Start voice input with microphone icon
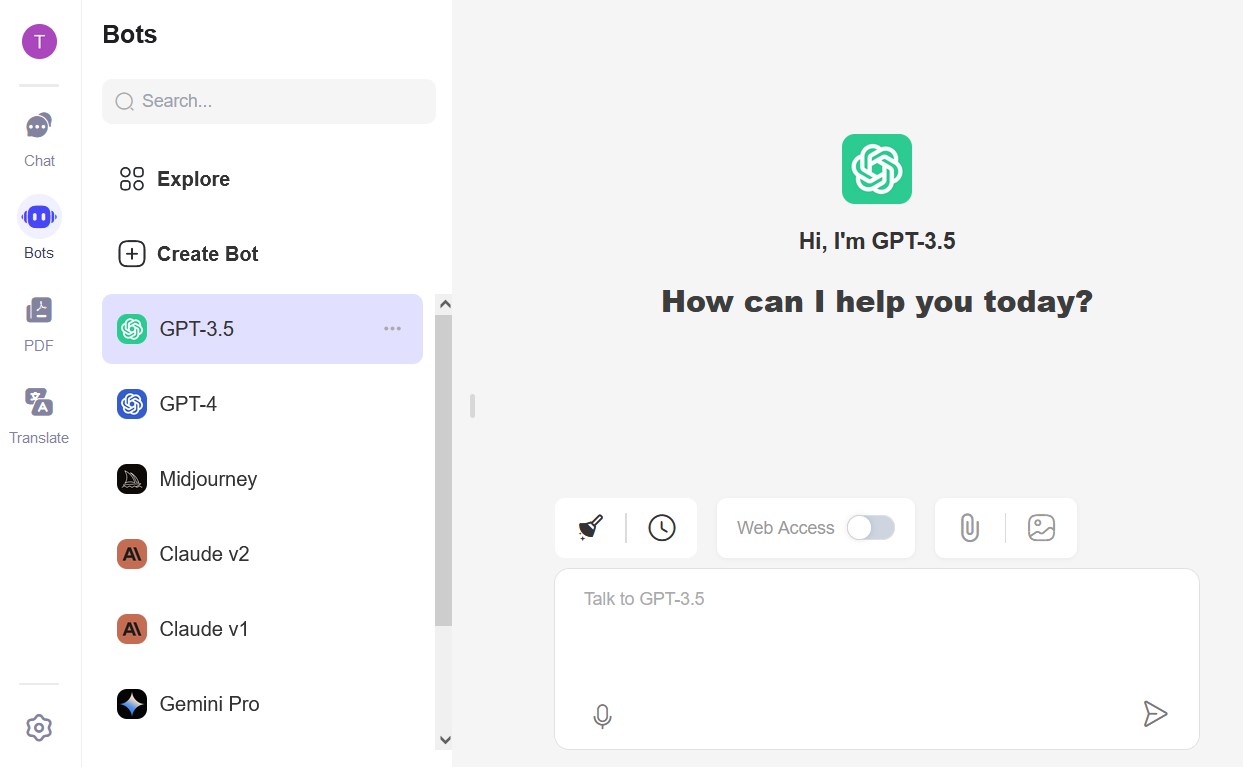 click(x=602, y=716)
